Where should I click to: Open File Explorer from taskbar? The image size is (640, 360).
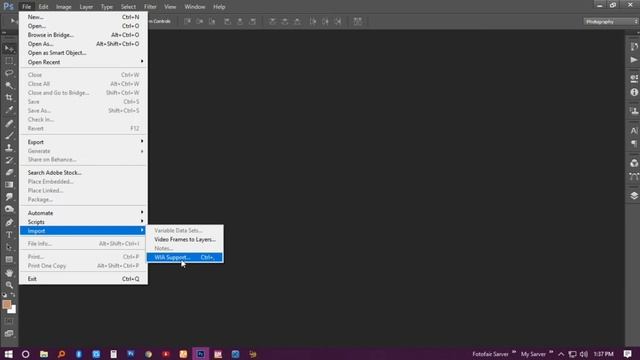point(44,354)
